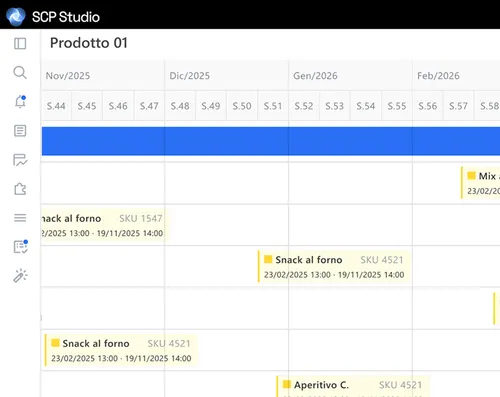Toggle the sidebar panel icon
Image resolution: width=500 pixels, height=397 pixels.
20,43
